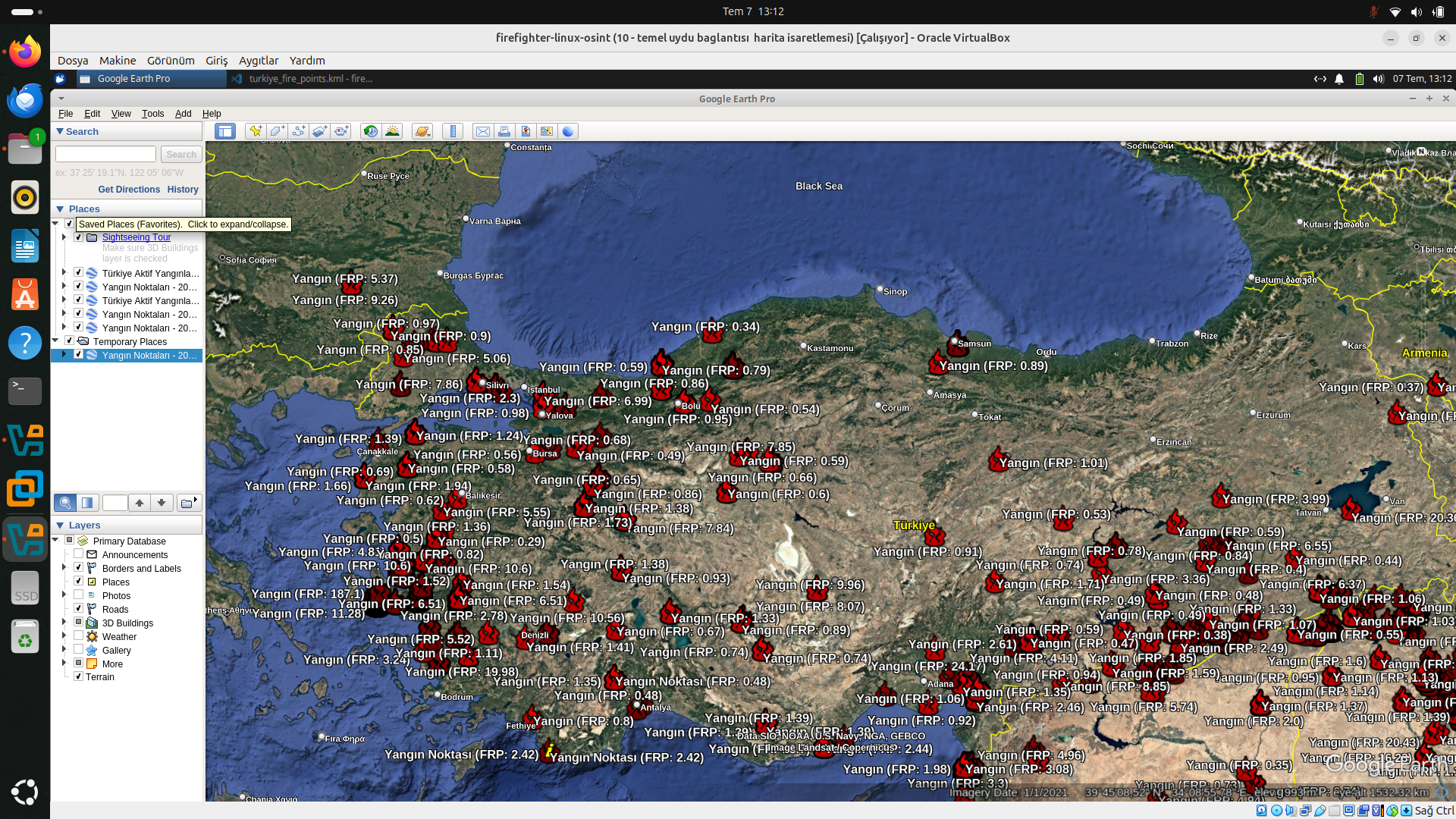Image resolution: width=1456 pixels, height=819 pixels.
Task: Click the Places panel search magnifier icon
Action: coord(65,502)
